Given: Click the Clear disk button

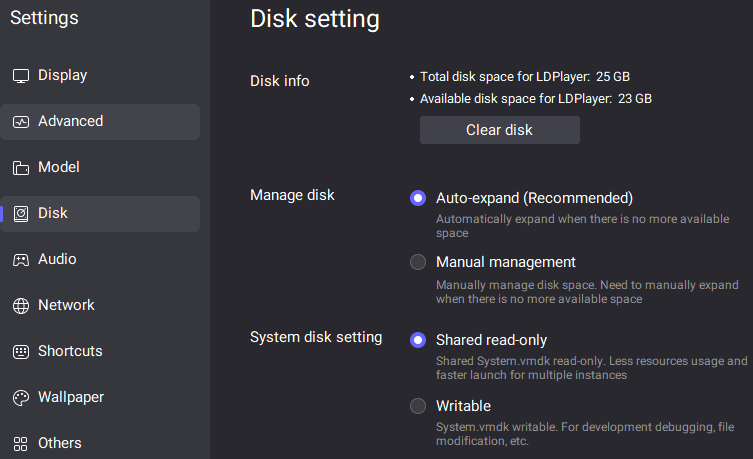Looking at the screenshot, I should [x=500, y=130].
